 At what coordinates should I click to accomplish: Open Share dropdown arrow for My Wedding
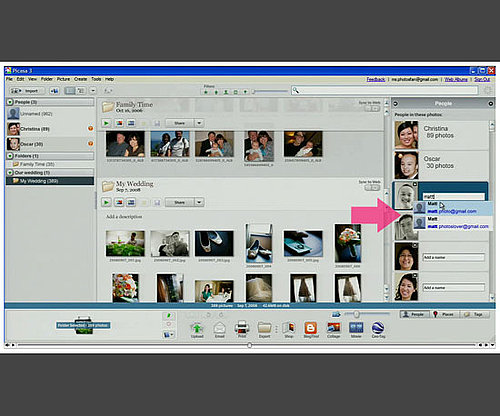199,202
